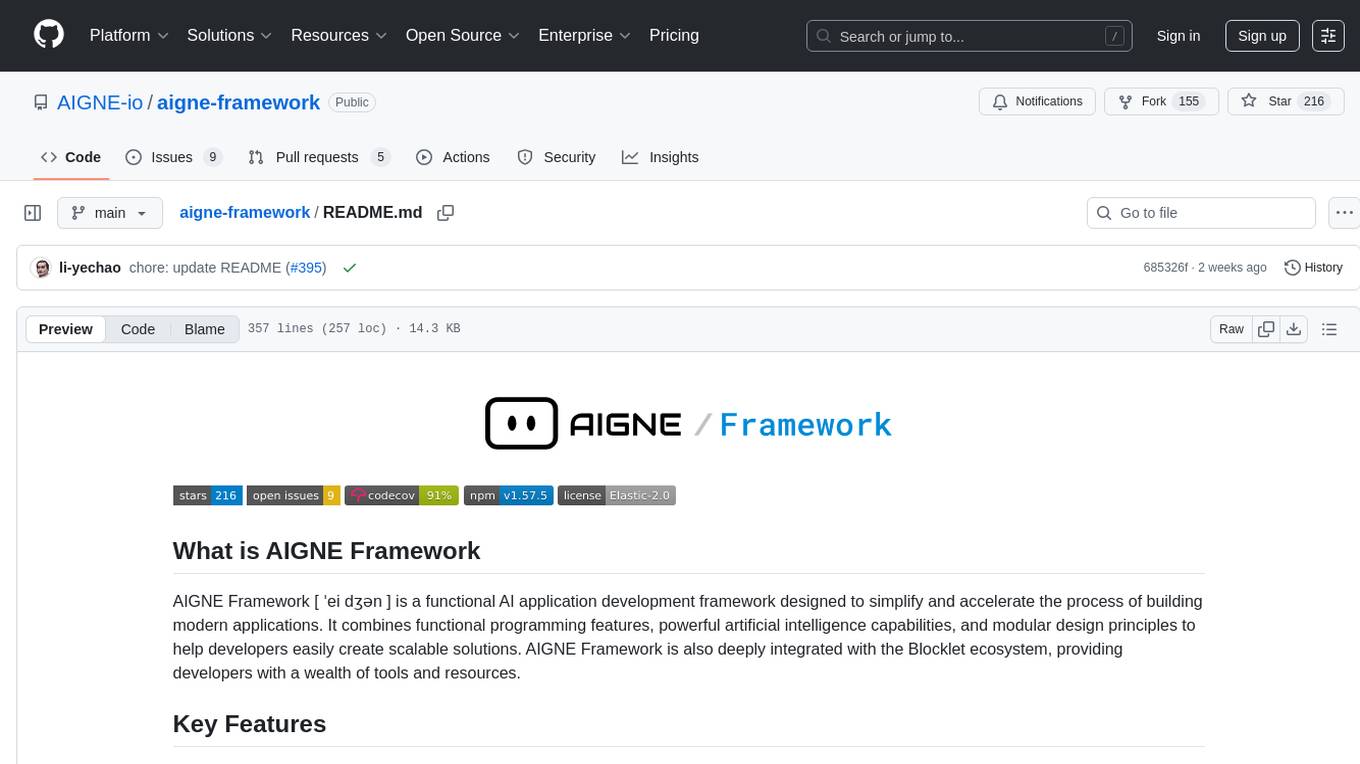This screenshot has width=1360, height=764.
Task: Click the "What is AIGNE Framework" heading
Action: pyautogui.click(x=326, y=551)
